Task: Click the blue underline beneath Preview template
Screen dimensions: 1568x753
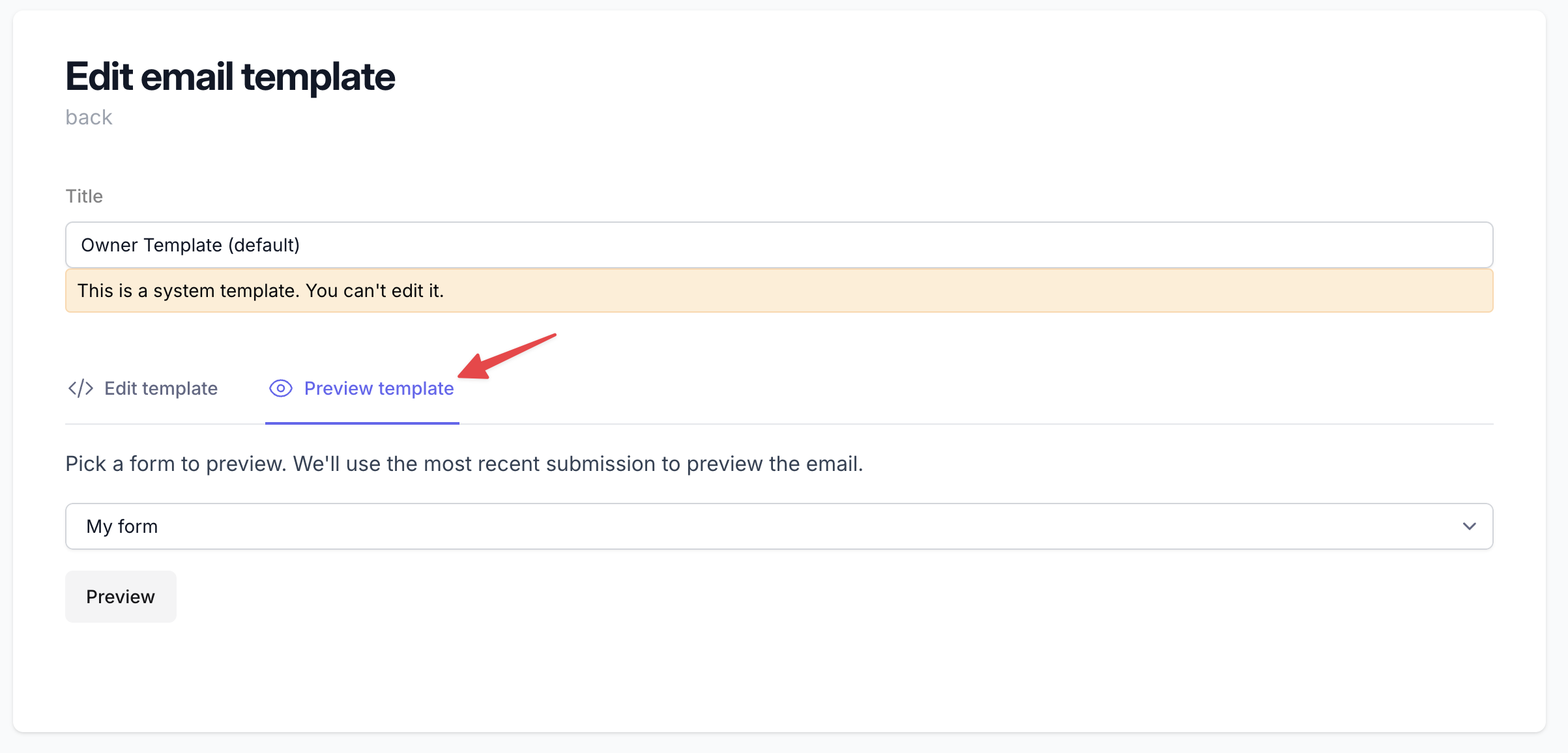Action: pyautogui.click(x=362, y=423)
